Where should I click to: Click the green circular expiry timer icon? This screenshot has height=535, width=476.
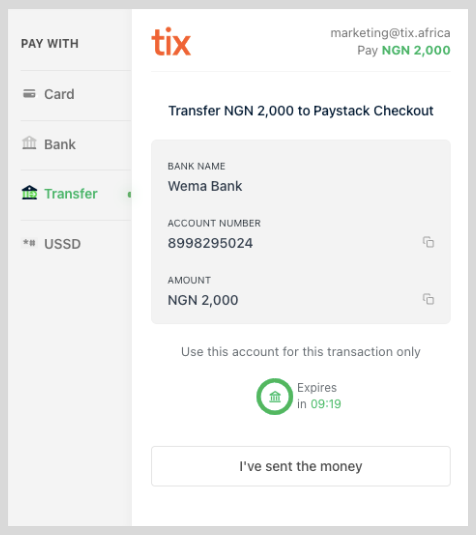coord(275,396)
